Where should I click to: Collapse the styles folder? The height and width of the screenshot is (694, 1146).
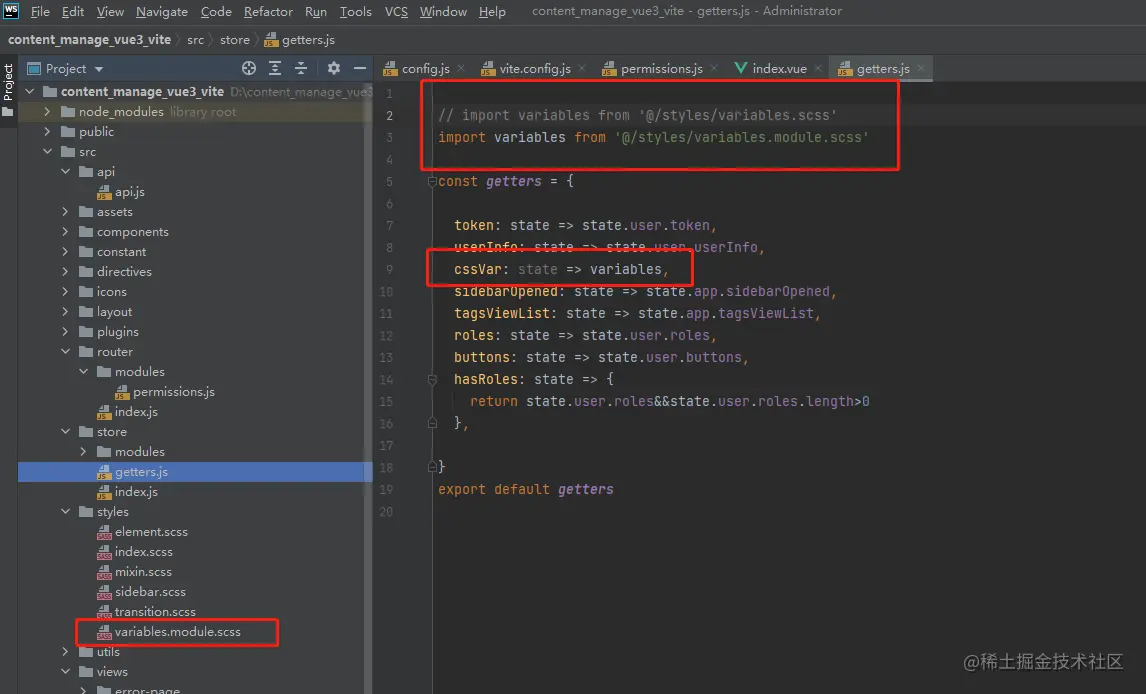(x=66, y=511)
